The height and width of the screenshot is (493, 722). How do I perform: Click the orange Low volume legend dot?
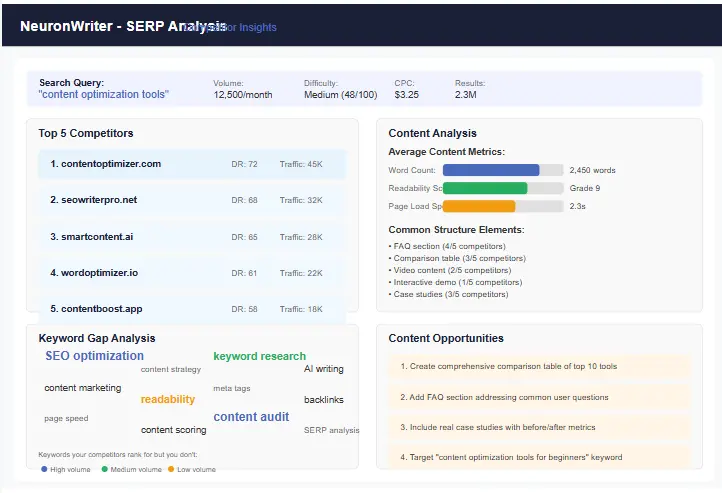click(171, 469)
